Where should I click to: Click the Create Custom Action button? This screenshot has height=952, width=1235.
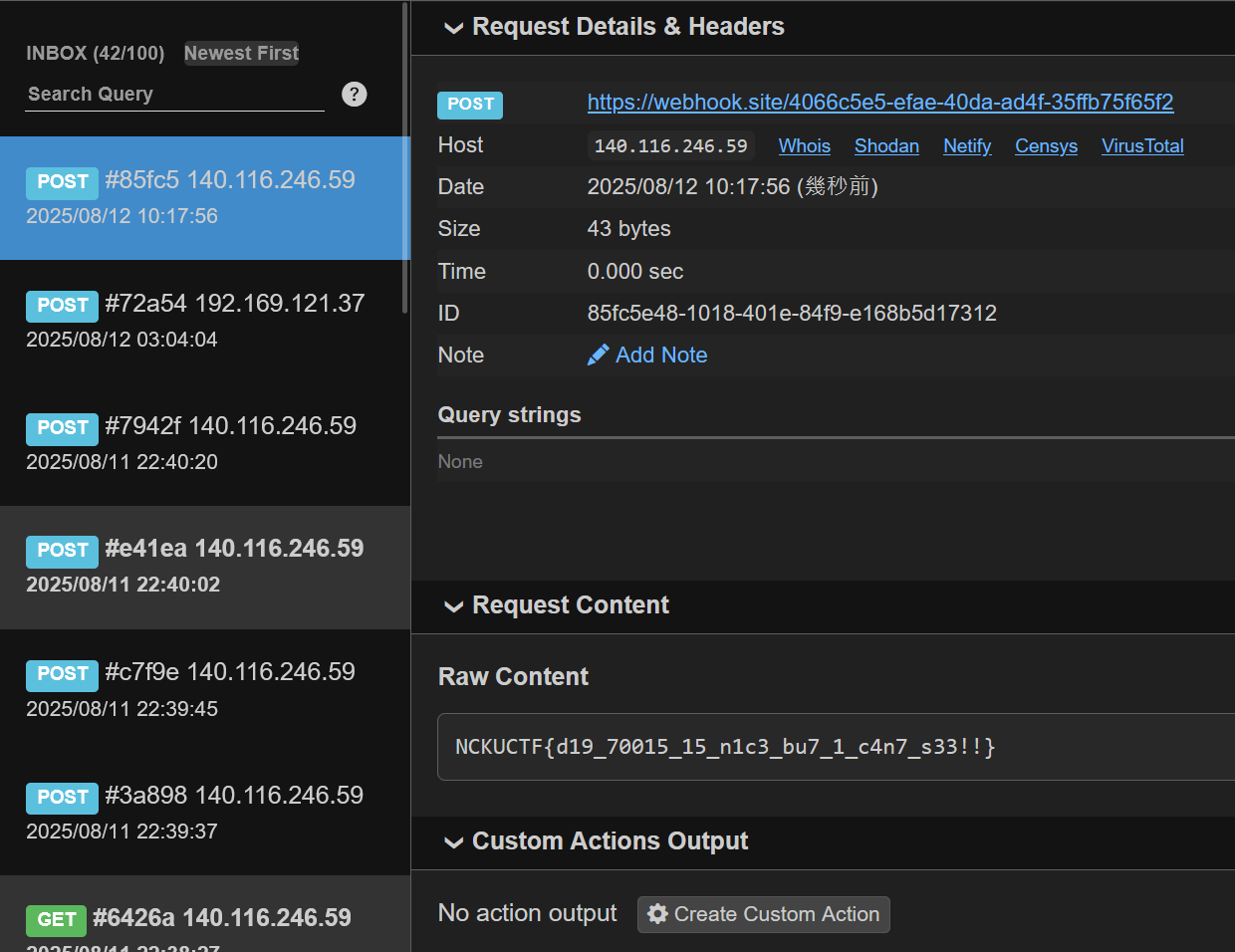coord(764,914)
